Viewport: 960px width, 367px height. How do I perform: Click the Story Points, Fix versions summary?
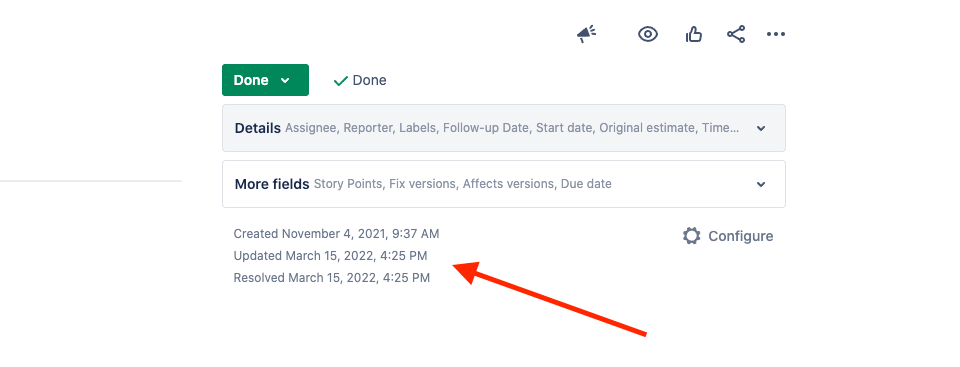(x=463, y=184)
